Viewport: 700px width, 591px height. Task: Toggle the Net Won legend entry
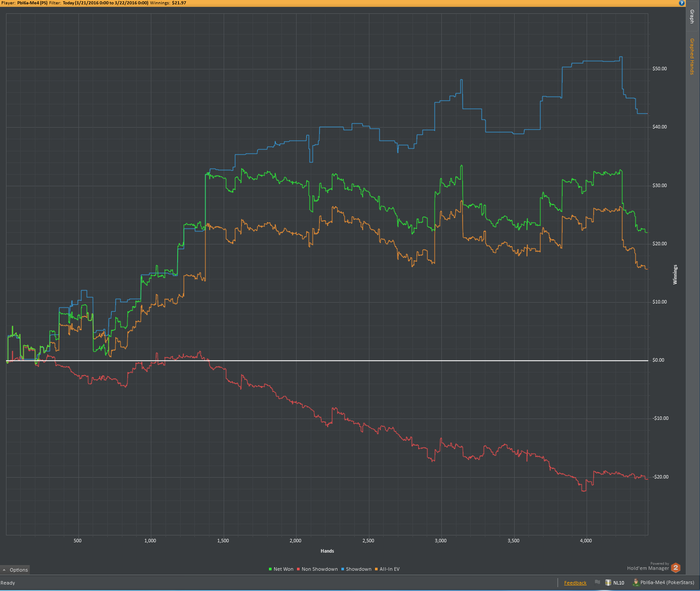[x=281, y=569]
